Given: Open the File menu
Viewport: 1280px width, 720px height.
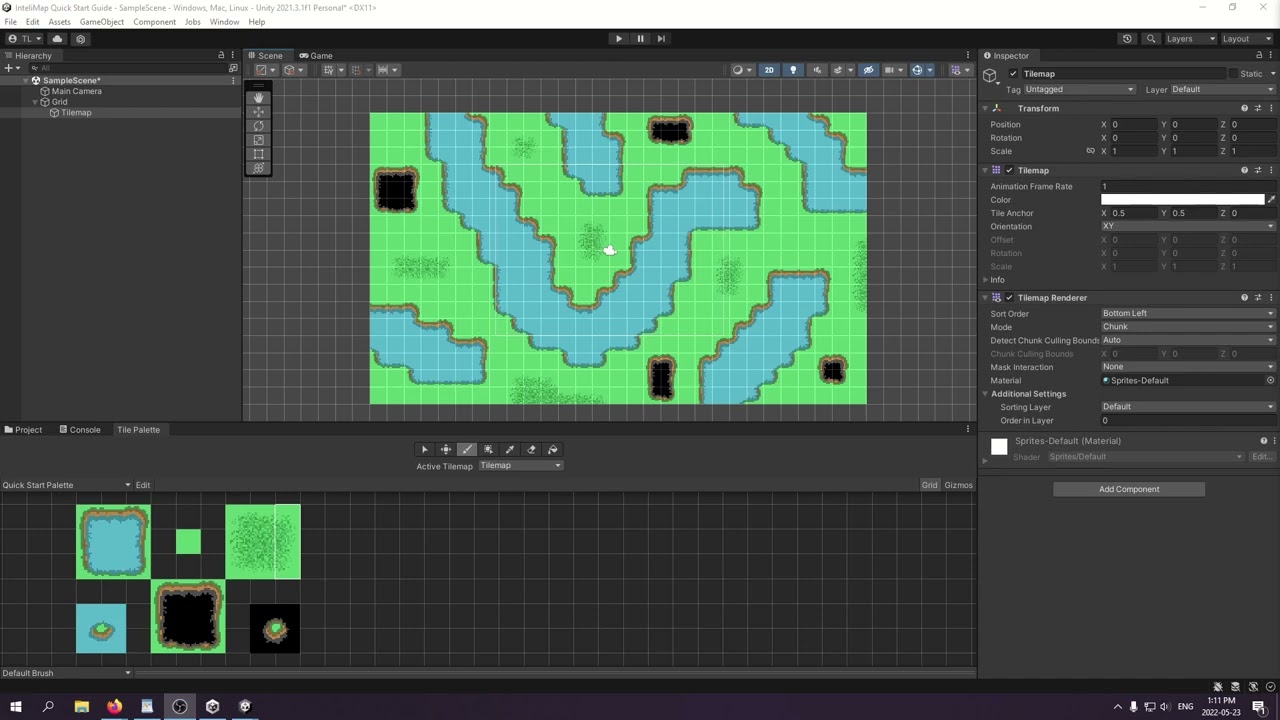Looking at the screenshot, I should (x=10, y=21).
